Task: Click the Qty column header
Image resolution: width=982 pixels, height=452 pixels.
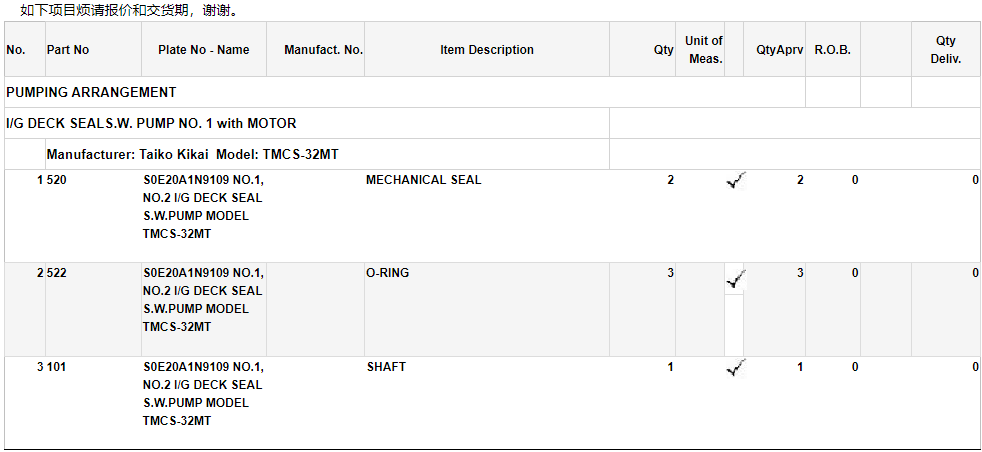Action: click(x=663, y=50)
